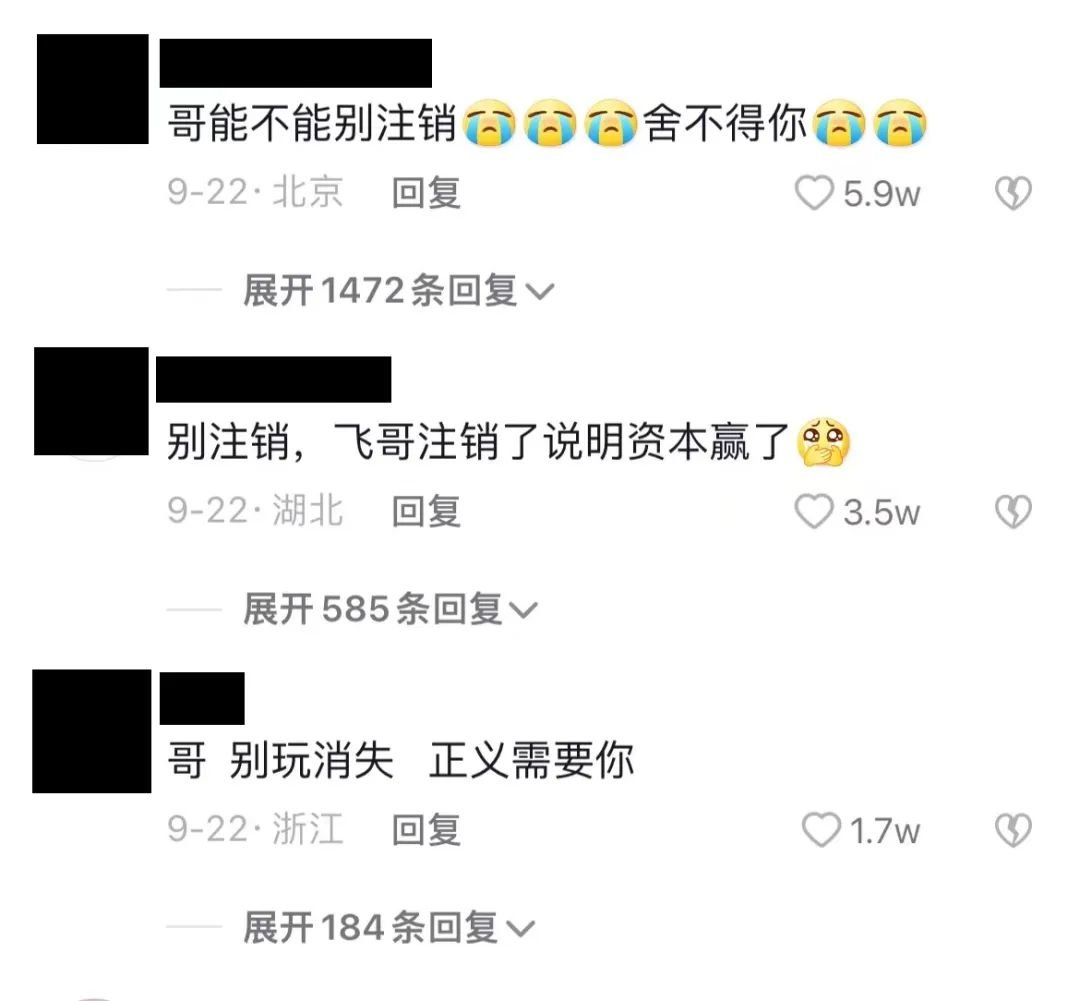
Task: Open the second commenter's avatar
Action: [x=91, y=401]
